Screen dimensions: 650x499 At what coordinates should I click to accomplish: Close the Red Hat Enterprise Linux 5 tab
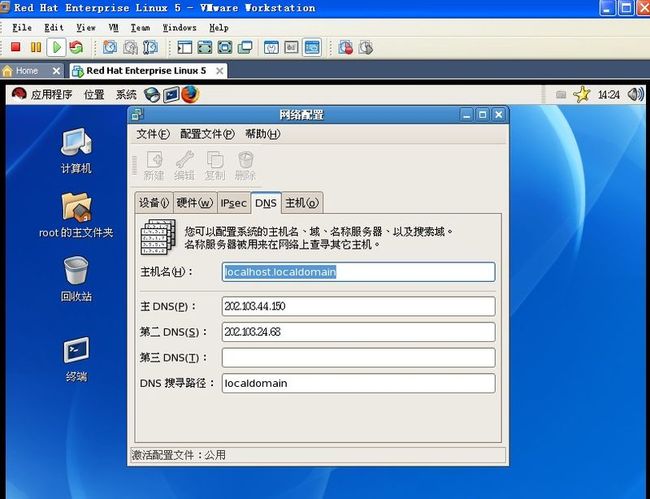[220, 71]
